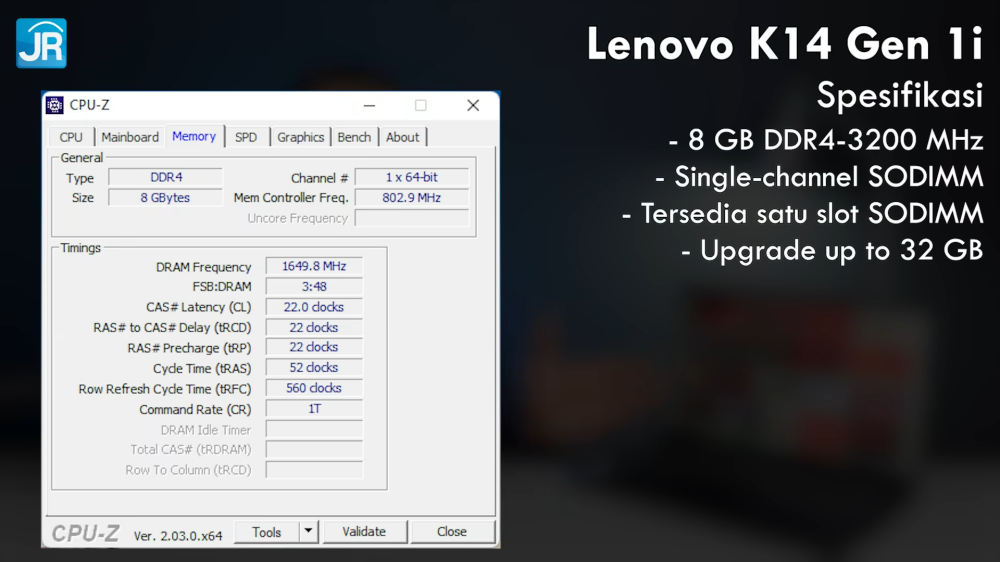Click the tRCD value field

pyautogui.click(x=314, y=327)
